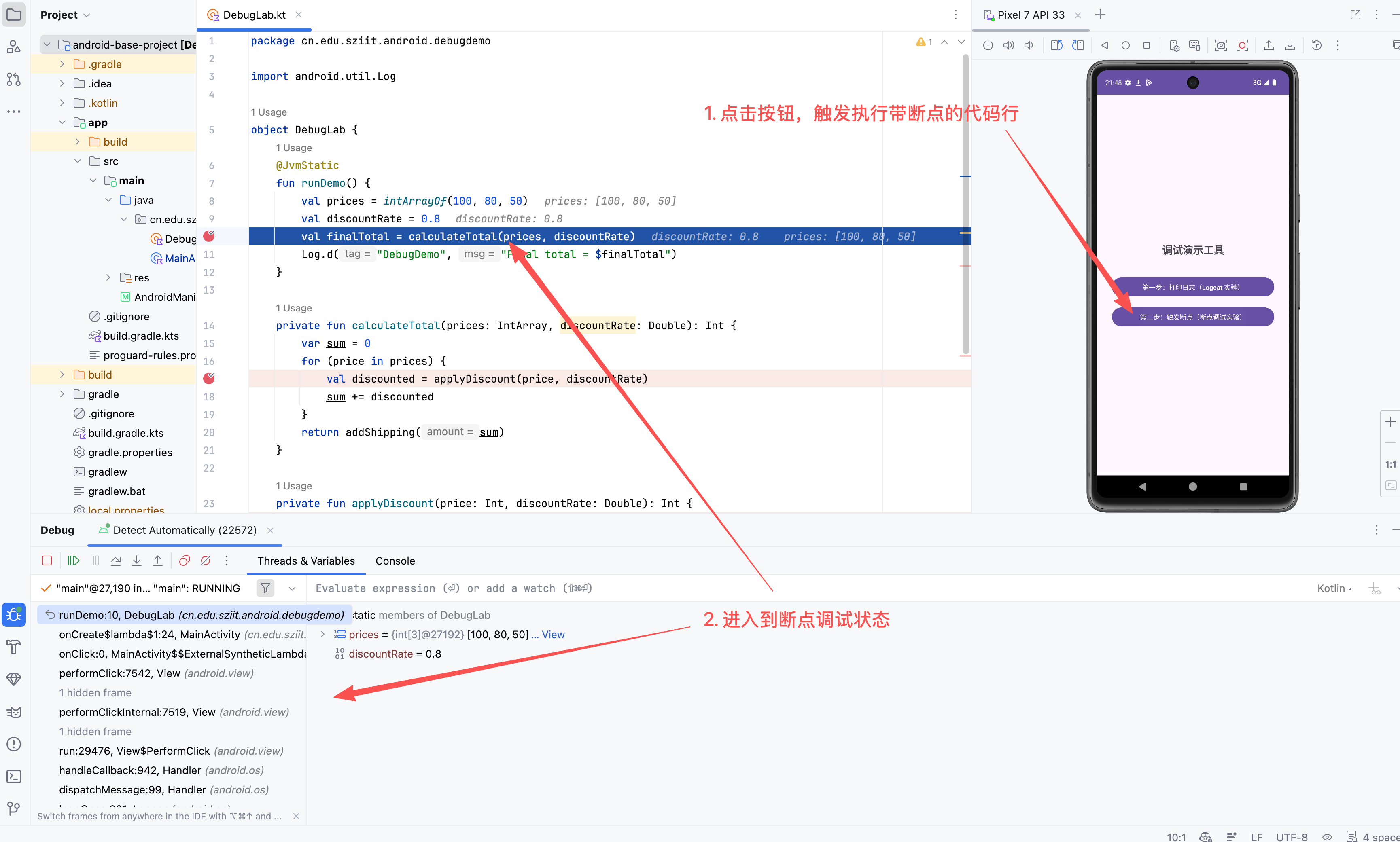
Task: Open the Git tool window
Action: point(14,808)
